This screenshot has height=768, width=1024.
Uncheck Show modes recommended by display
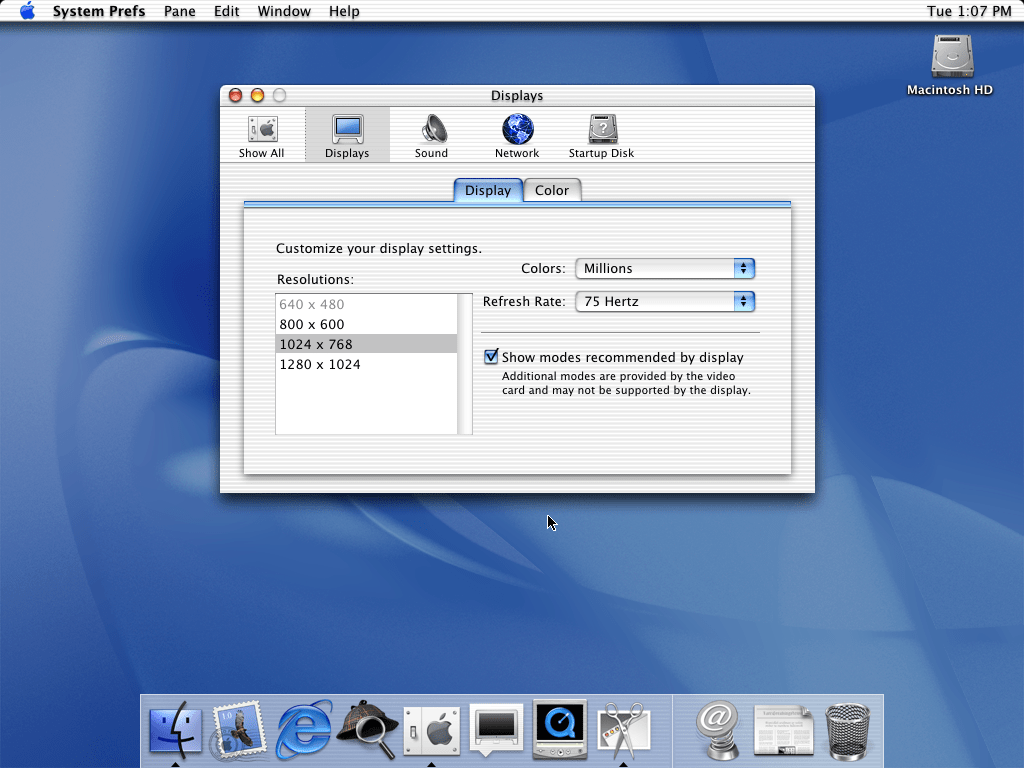(x=491, y=357)
